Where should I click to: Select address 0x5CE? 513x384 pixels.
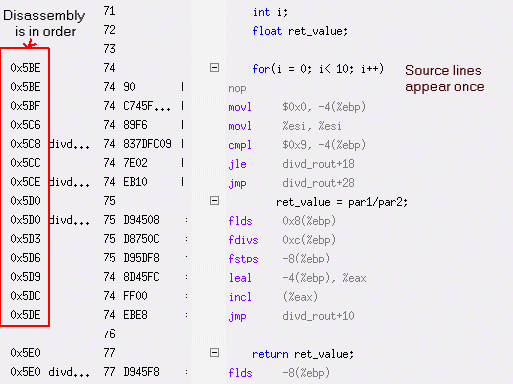(25, 182)
